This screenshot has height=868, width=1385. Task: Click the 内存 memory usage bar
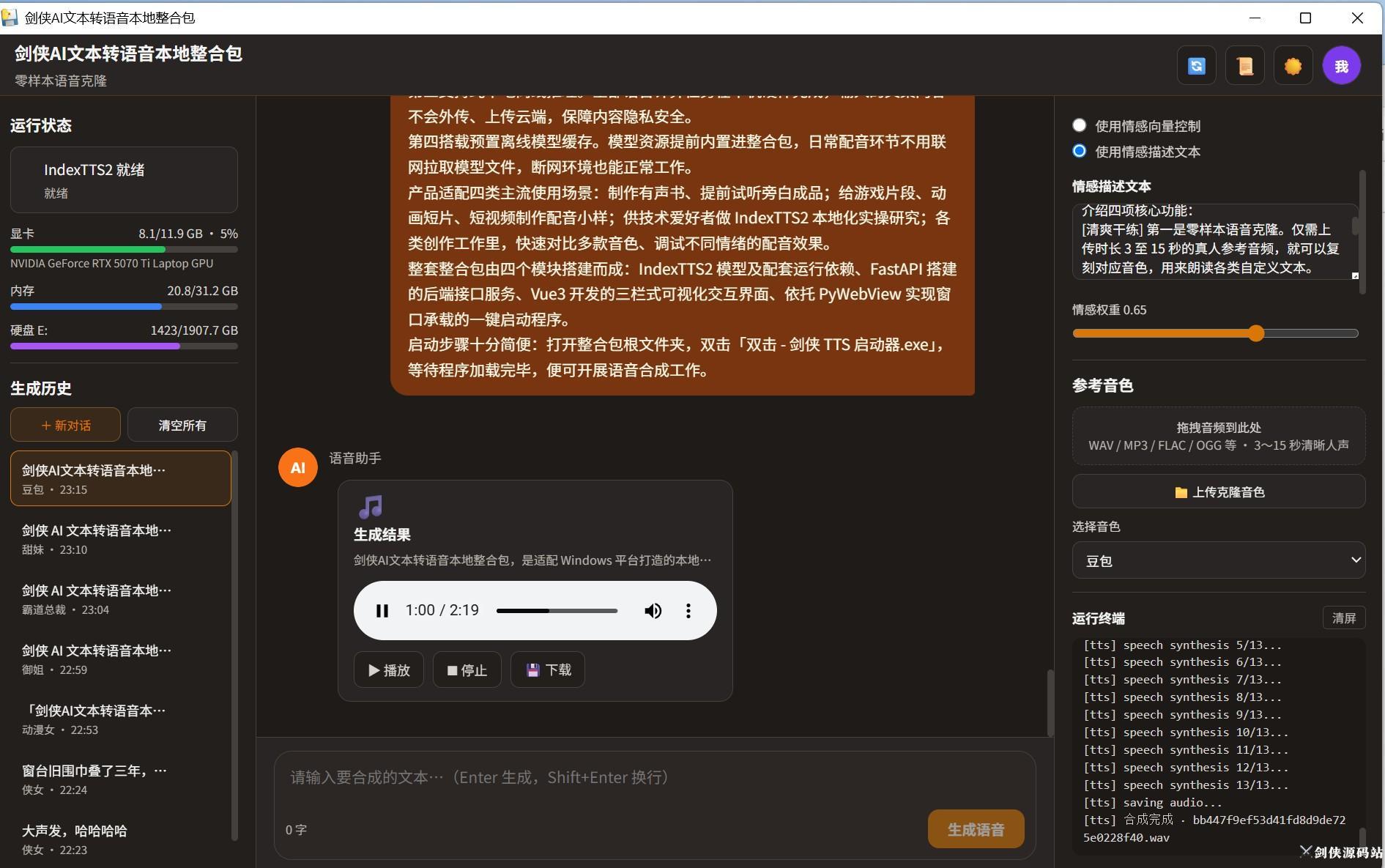click(x=124, y=307)
